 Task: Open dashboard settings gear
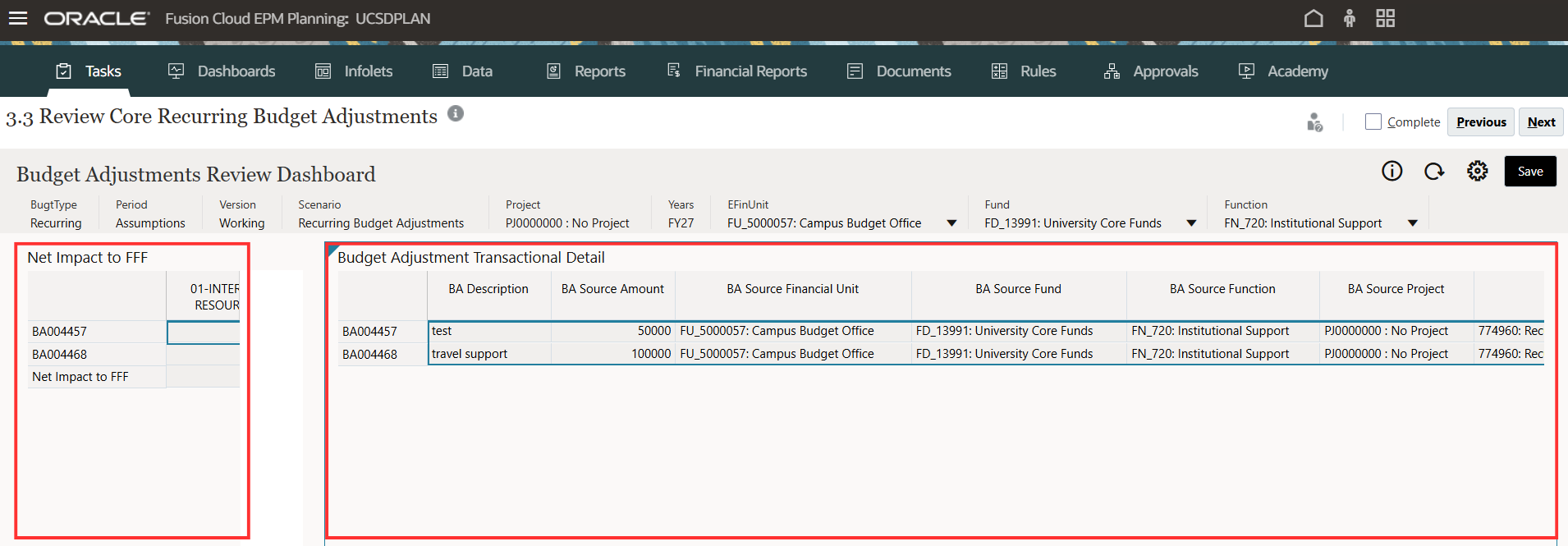coord(1477,171)
